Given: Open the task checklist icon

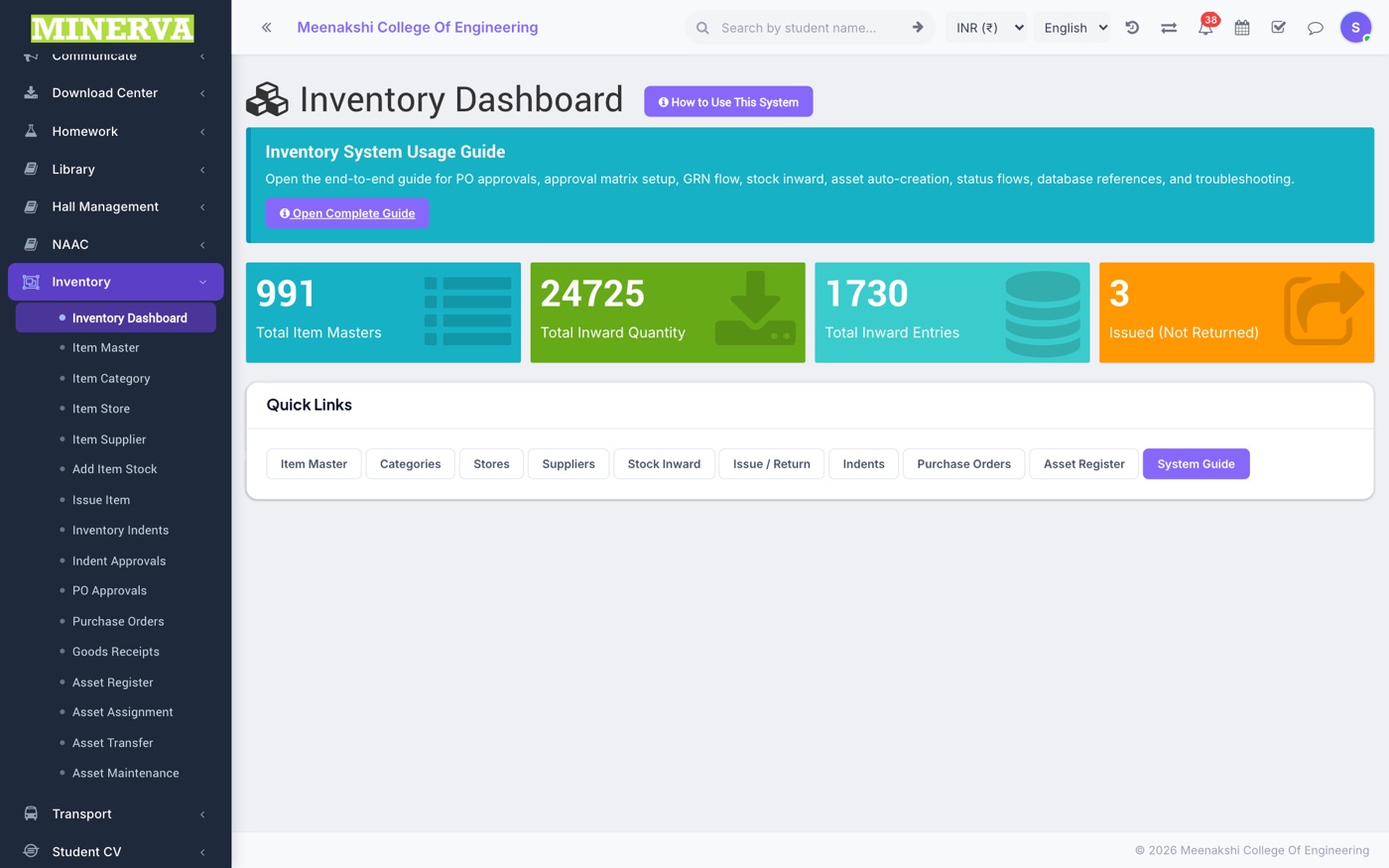Looking at the screenshot, I should 1279,28.
